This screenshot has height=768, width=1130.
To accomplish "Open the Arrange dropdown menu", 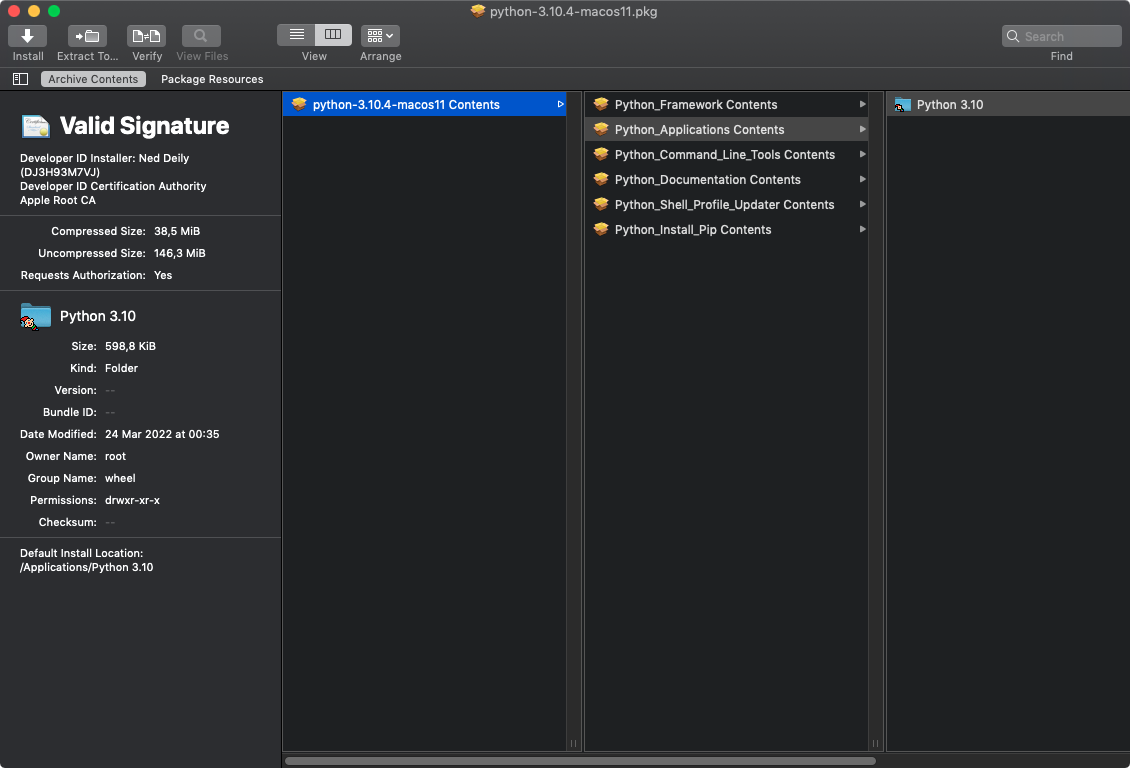I will pos(380,36).
